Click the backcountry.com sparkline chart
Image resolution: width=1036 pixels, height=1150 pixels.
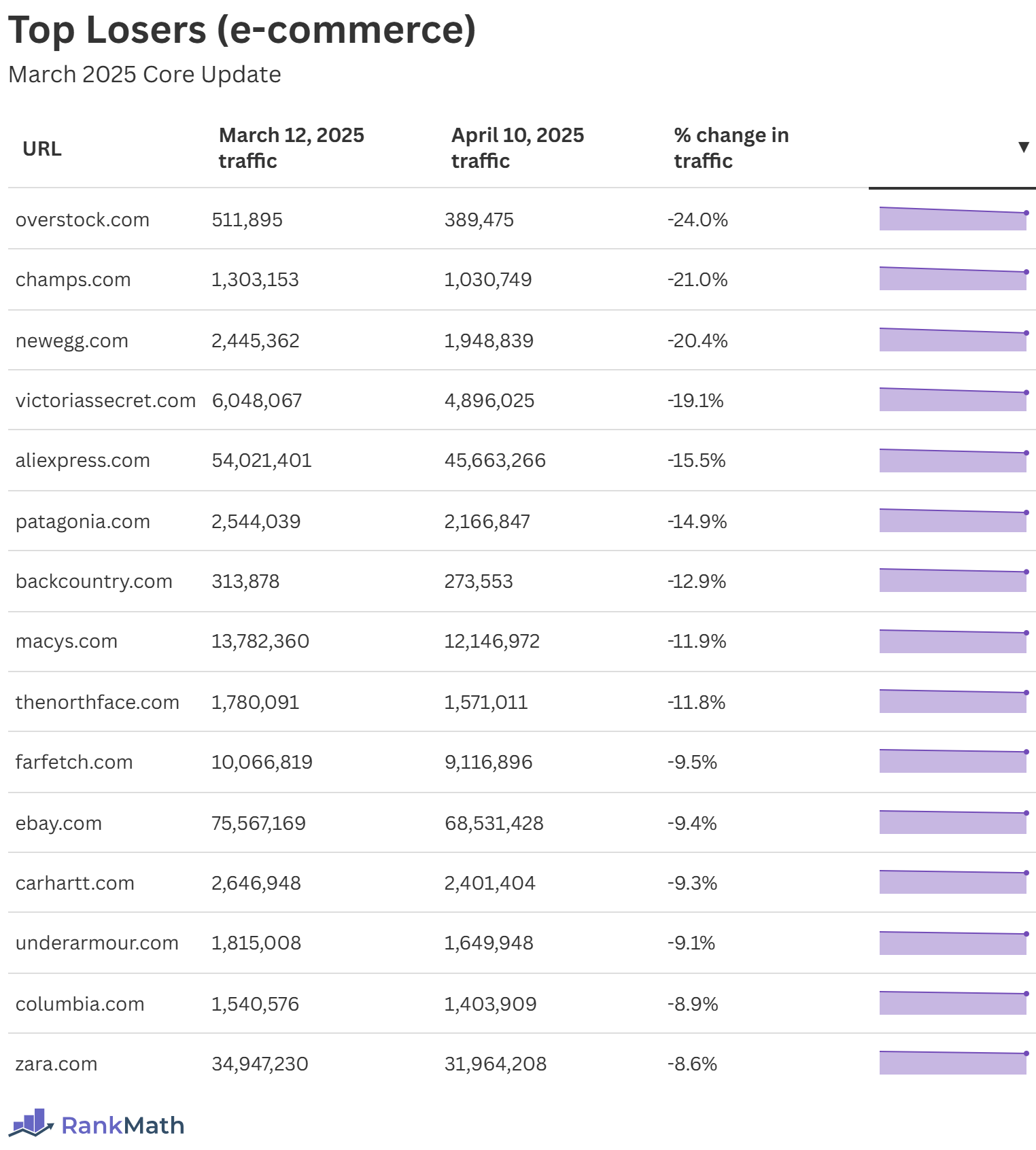[953, 580]
